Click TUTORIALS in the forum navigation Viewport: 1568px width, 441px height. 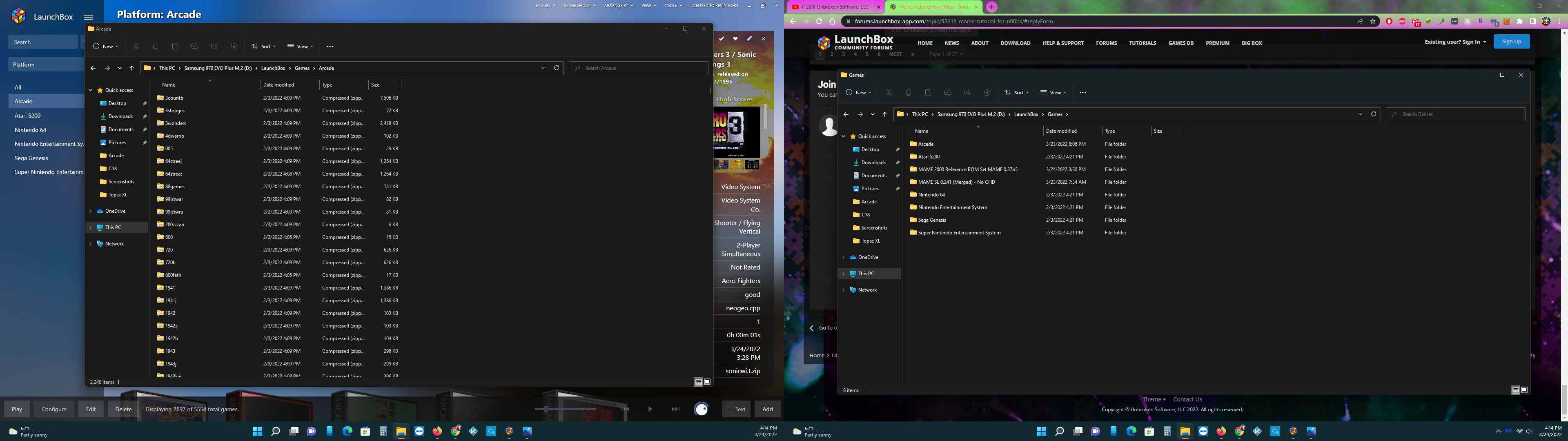click(x=1143, y=43)
